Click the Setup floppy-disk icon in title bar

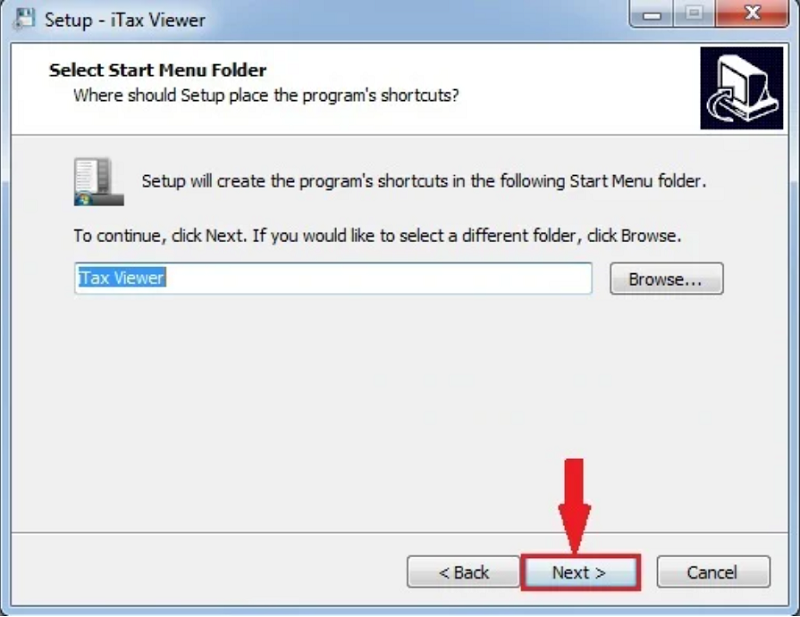click(x=23, y=19)
